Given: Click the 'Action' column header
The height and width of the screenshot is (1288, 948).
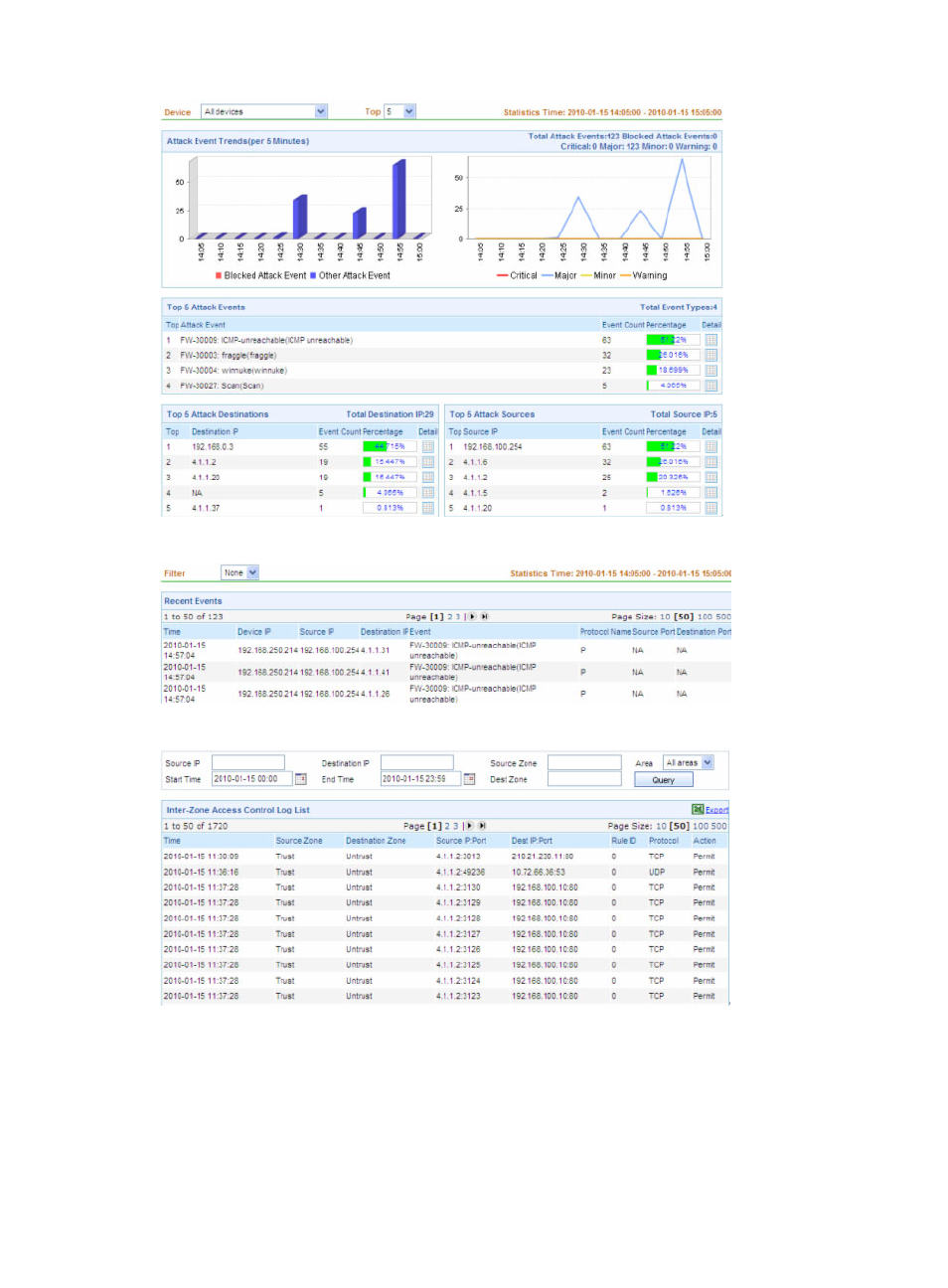Looking at the screenshot, I should tap(705, 841).
